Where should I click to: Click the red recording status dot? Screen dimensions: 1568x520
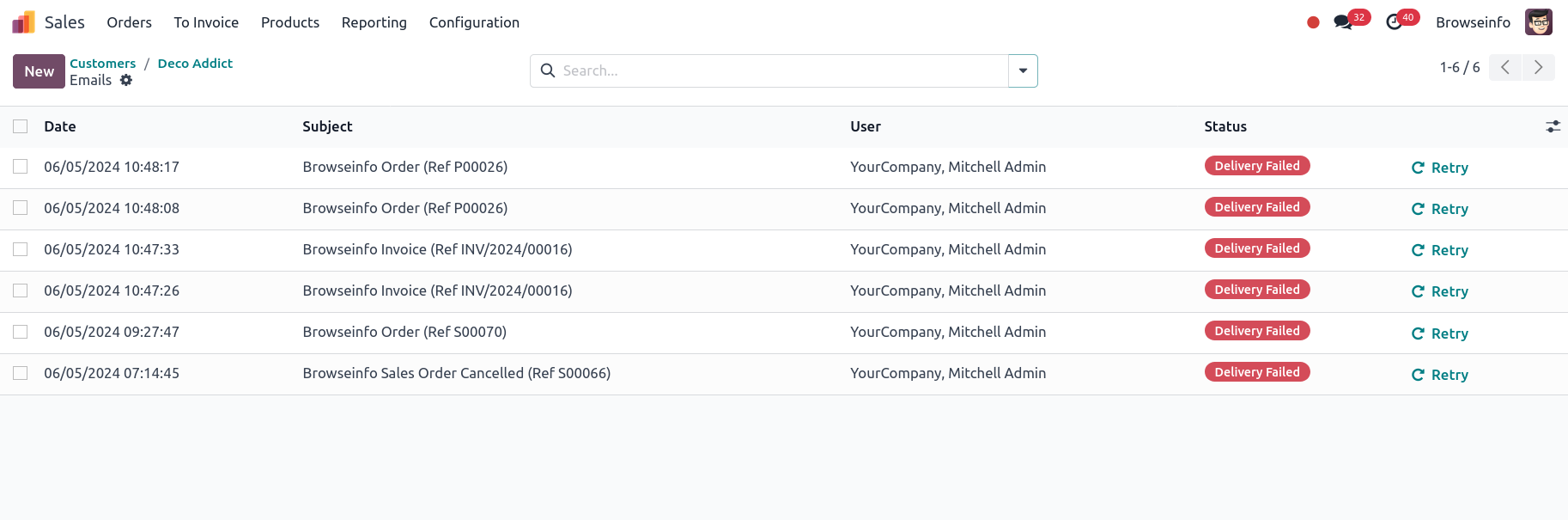pos(1313,22)
